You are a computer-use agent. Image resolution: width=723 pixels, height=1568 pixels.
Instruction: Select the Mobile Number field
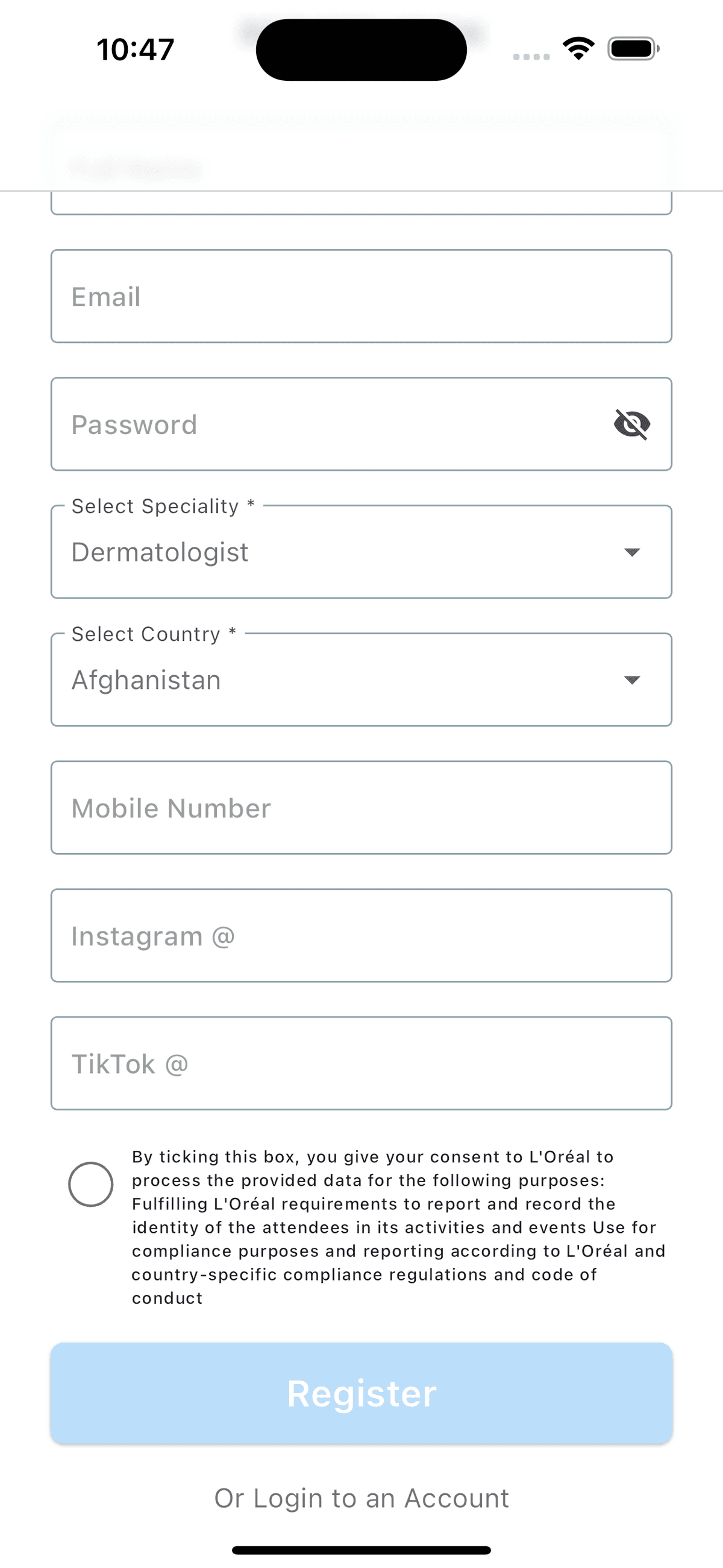click(361, 808)
